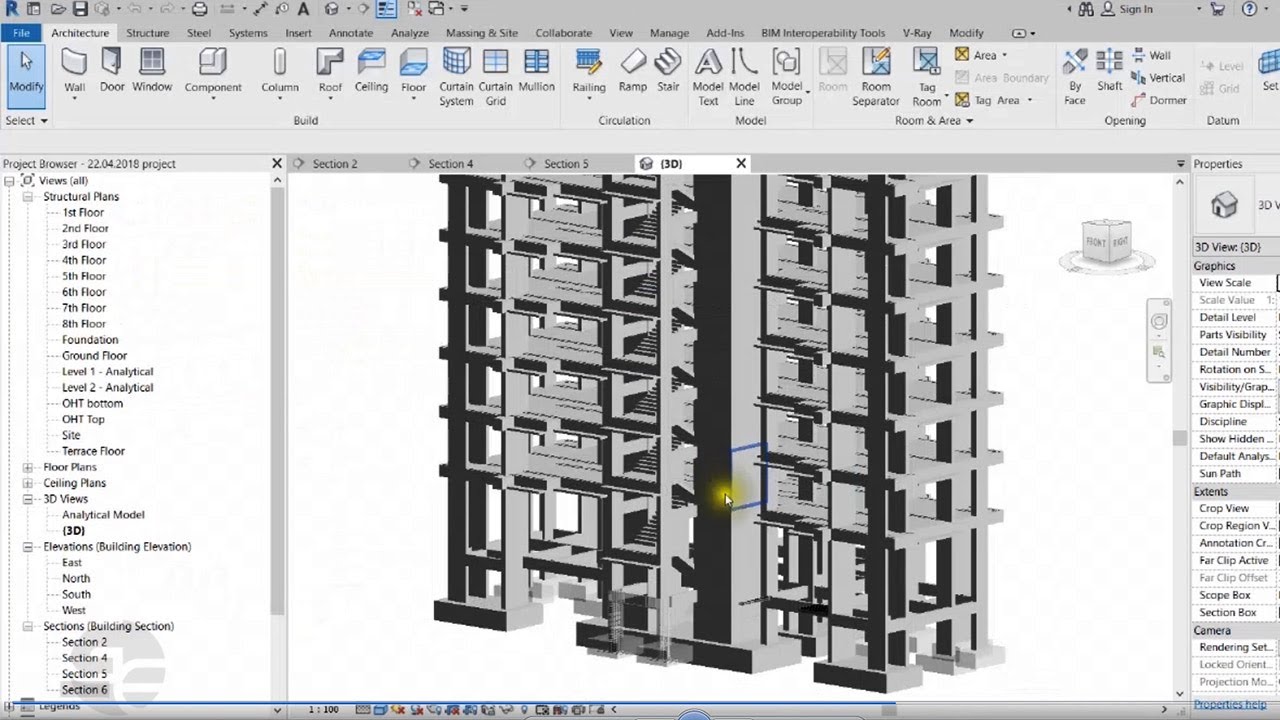Click the Tag Room tool

927,77
